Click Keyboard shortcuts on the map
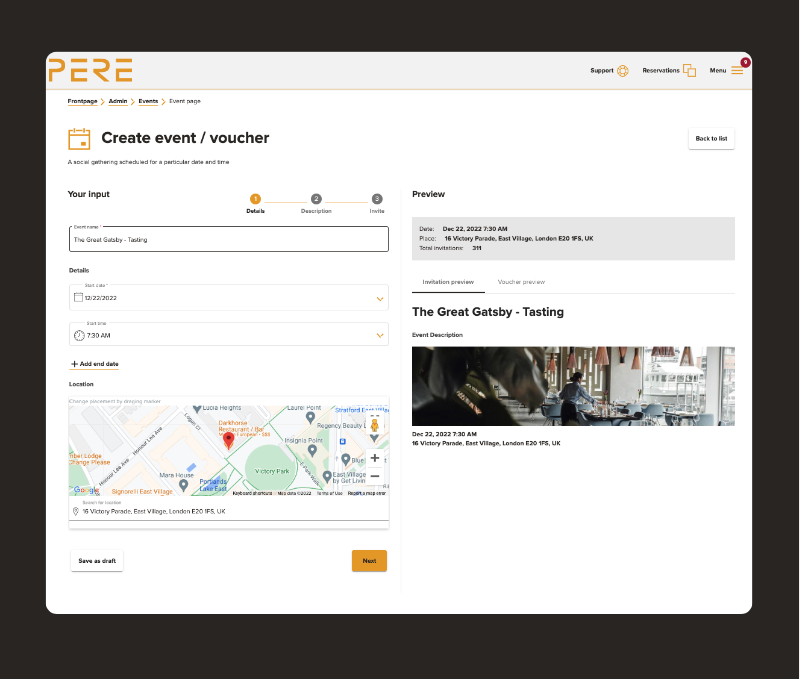The height and width of the screenshot is (679, 800). click(x=252, y=493)
